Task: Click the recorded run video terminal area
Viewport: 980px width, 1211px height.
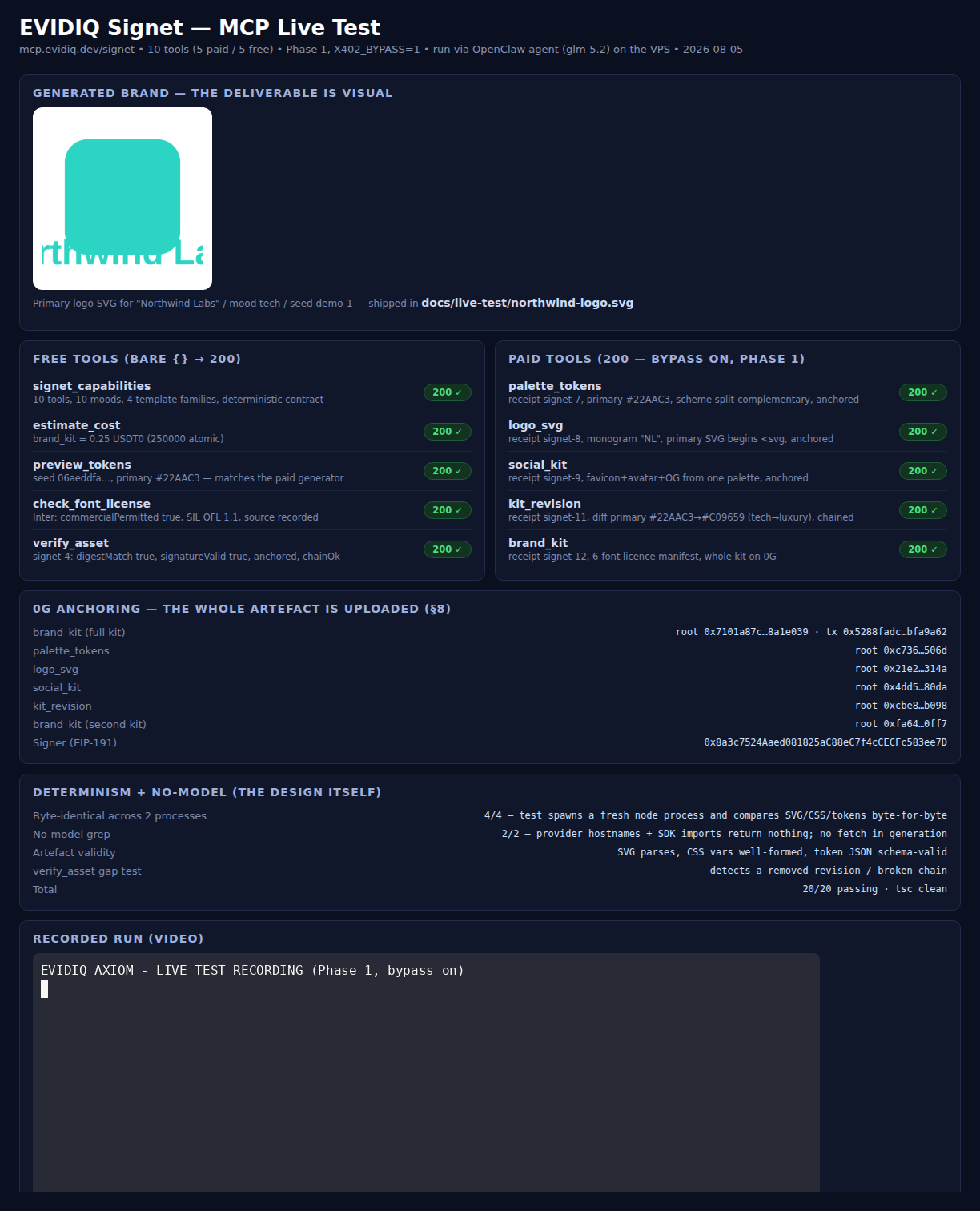Action: coord(426,1073)
